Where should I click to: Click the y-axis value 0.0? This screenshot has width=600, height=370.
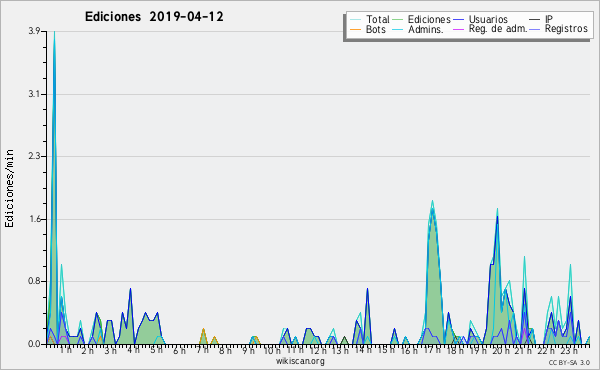click(x=34, y=344)
